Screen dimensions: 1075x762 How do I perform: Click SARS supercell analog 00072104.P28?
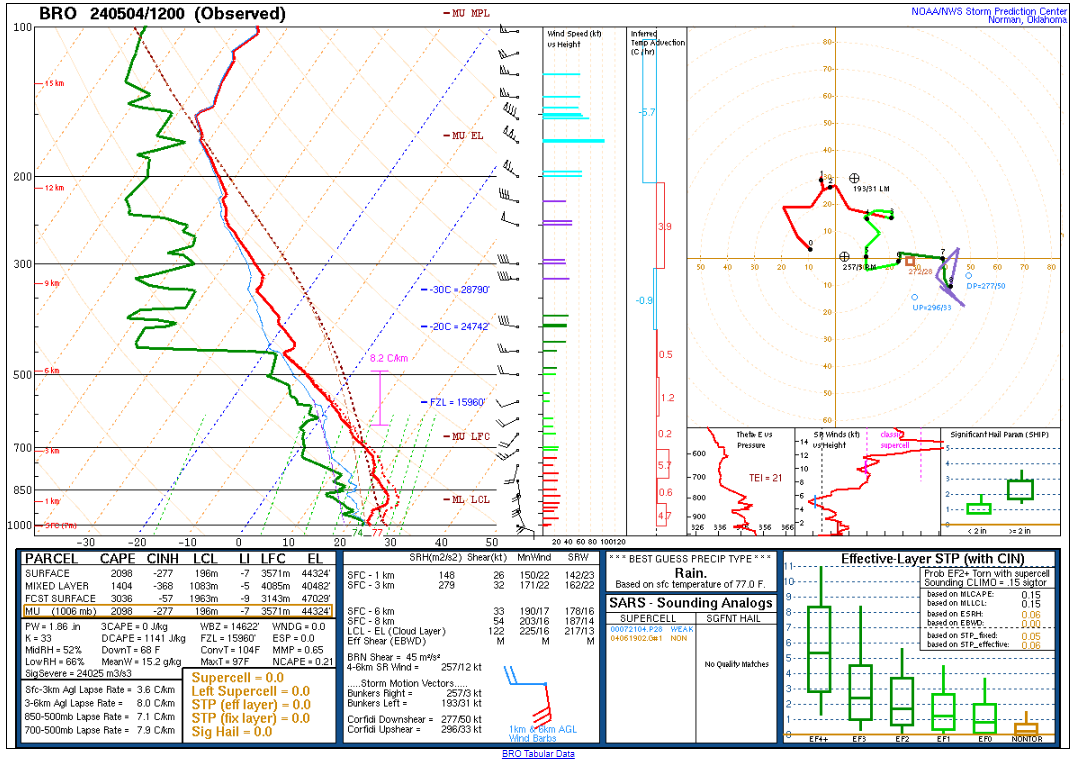(x=639, y=628)
